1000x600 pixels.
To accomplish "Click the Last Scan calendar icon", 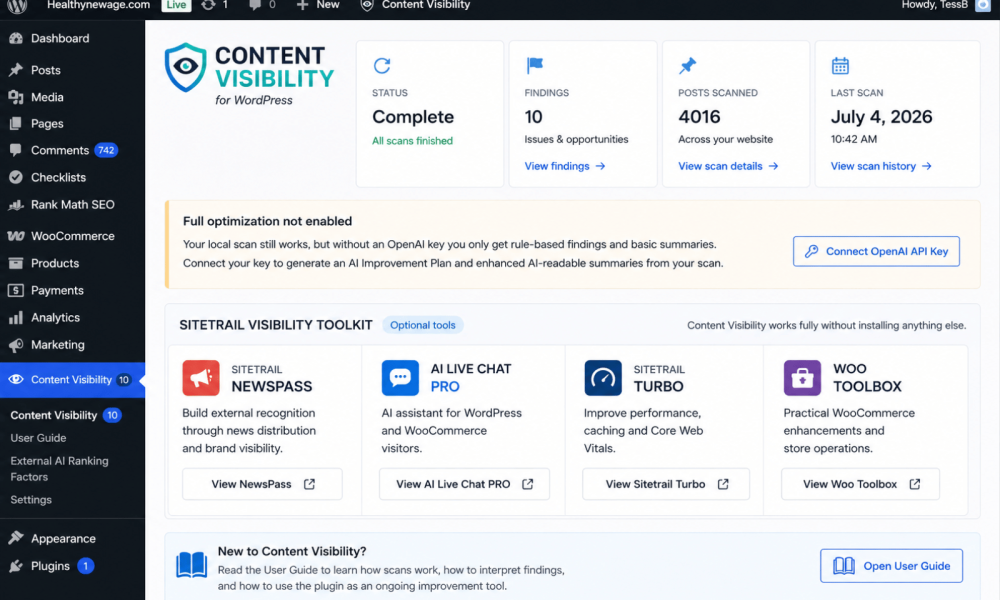I will pyautogui.click(x=840, y=66).
